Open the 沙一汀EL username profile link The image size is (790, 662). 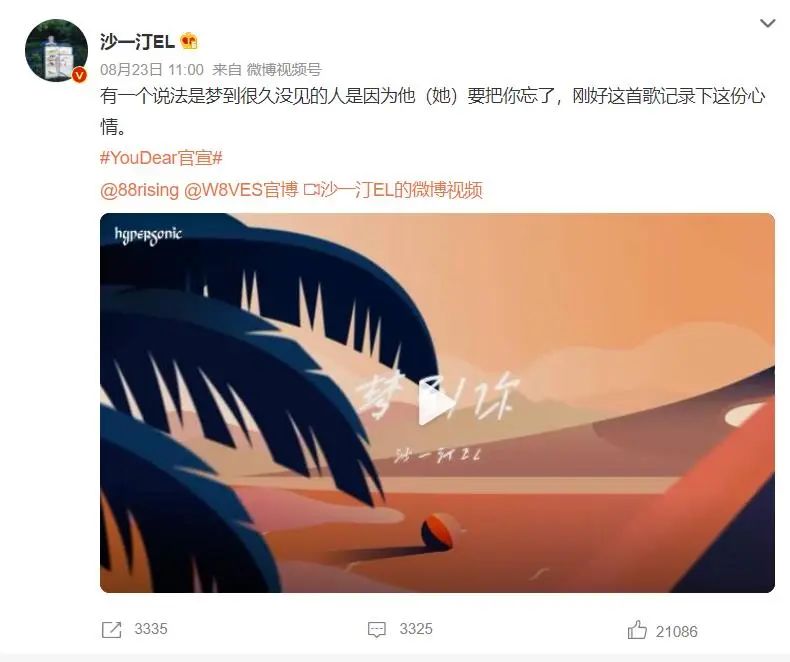coord(137,41)
